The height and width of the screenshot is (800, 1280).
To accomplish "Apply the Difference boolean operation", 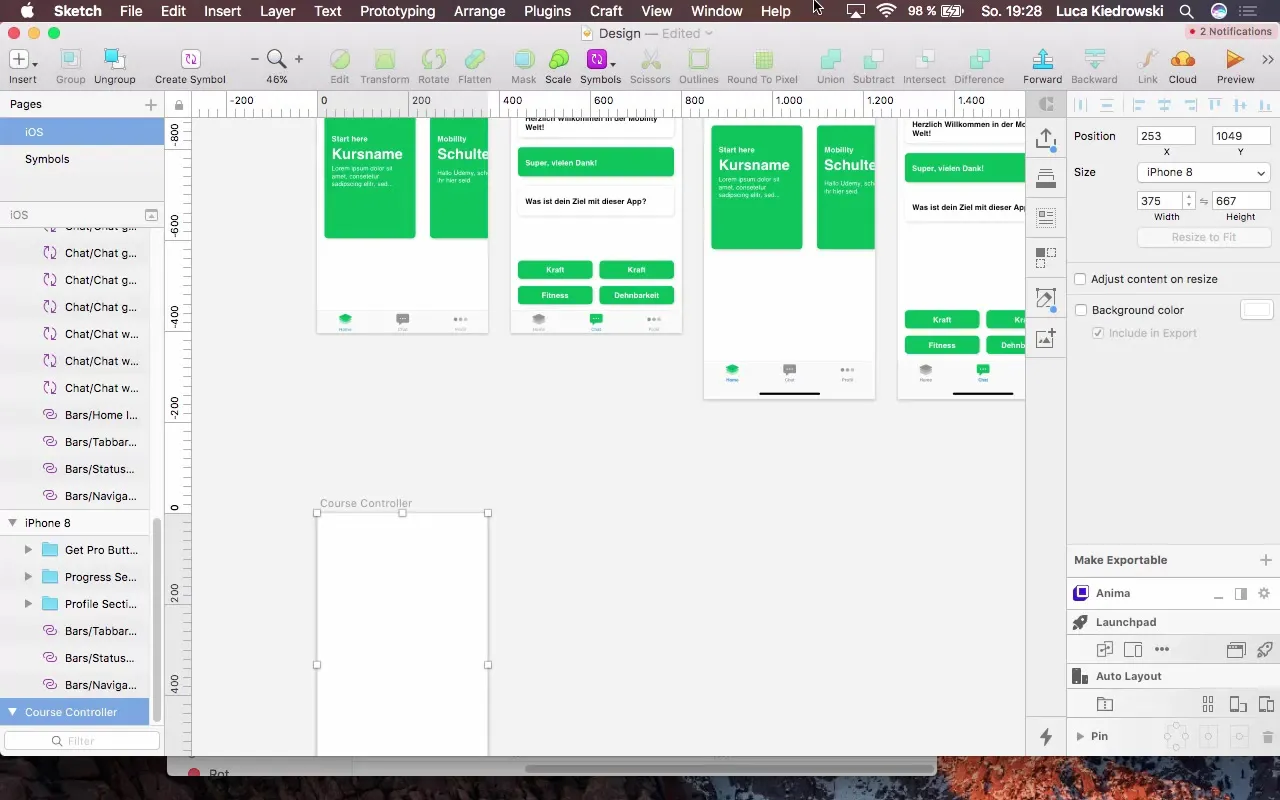I will pos(979,60).
